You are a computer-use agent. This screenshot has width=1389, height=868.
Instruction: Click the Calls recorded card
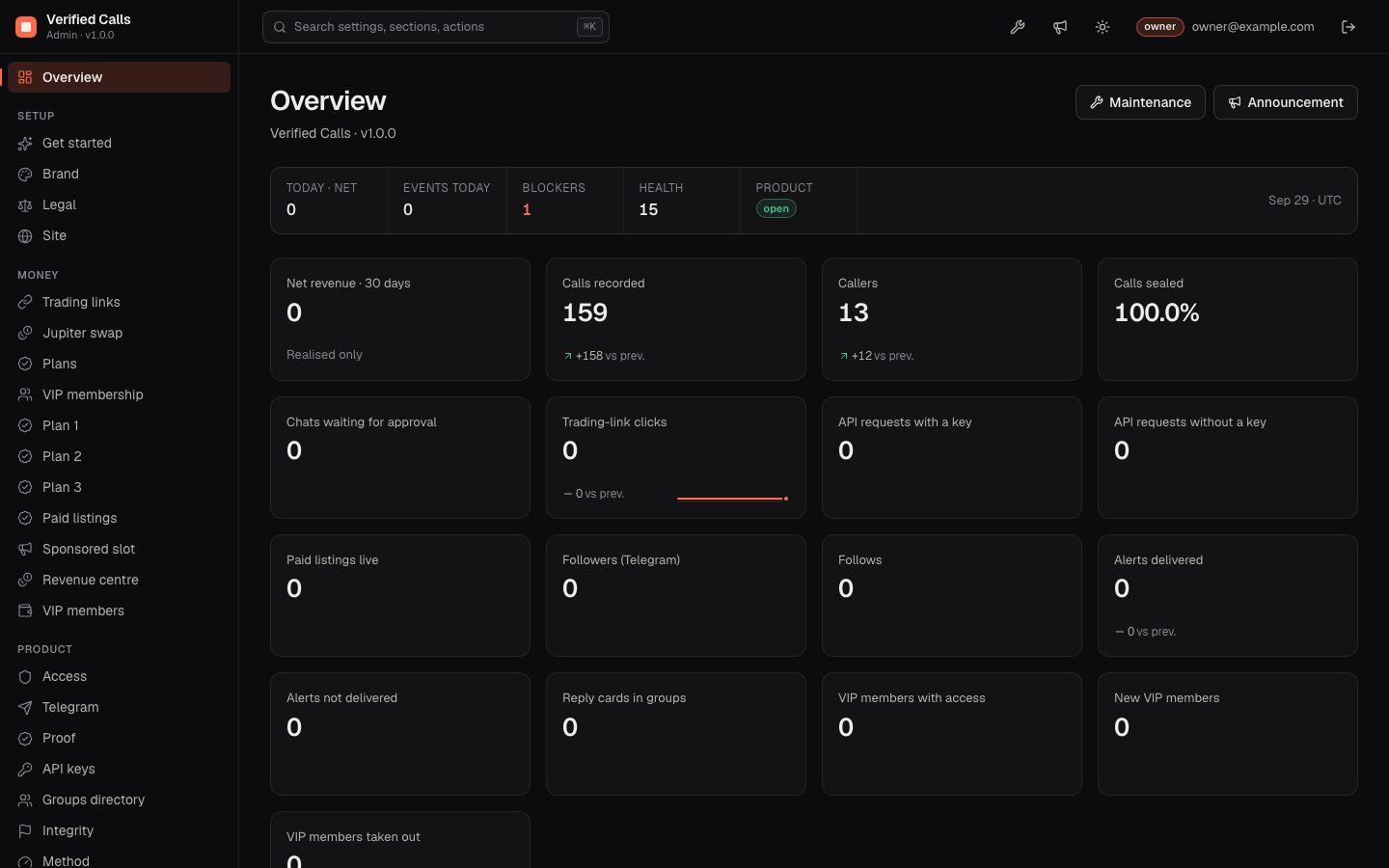point(676,319)
